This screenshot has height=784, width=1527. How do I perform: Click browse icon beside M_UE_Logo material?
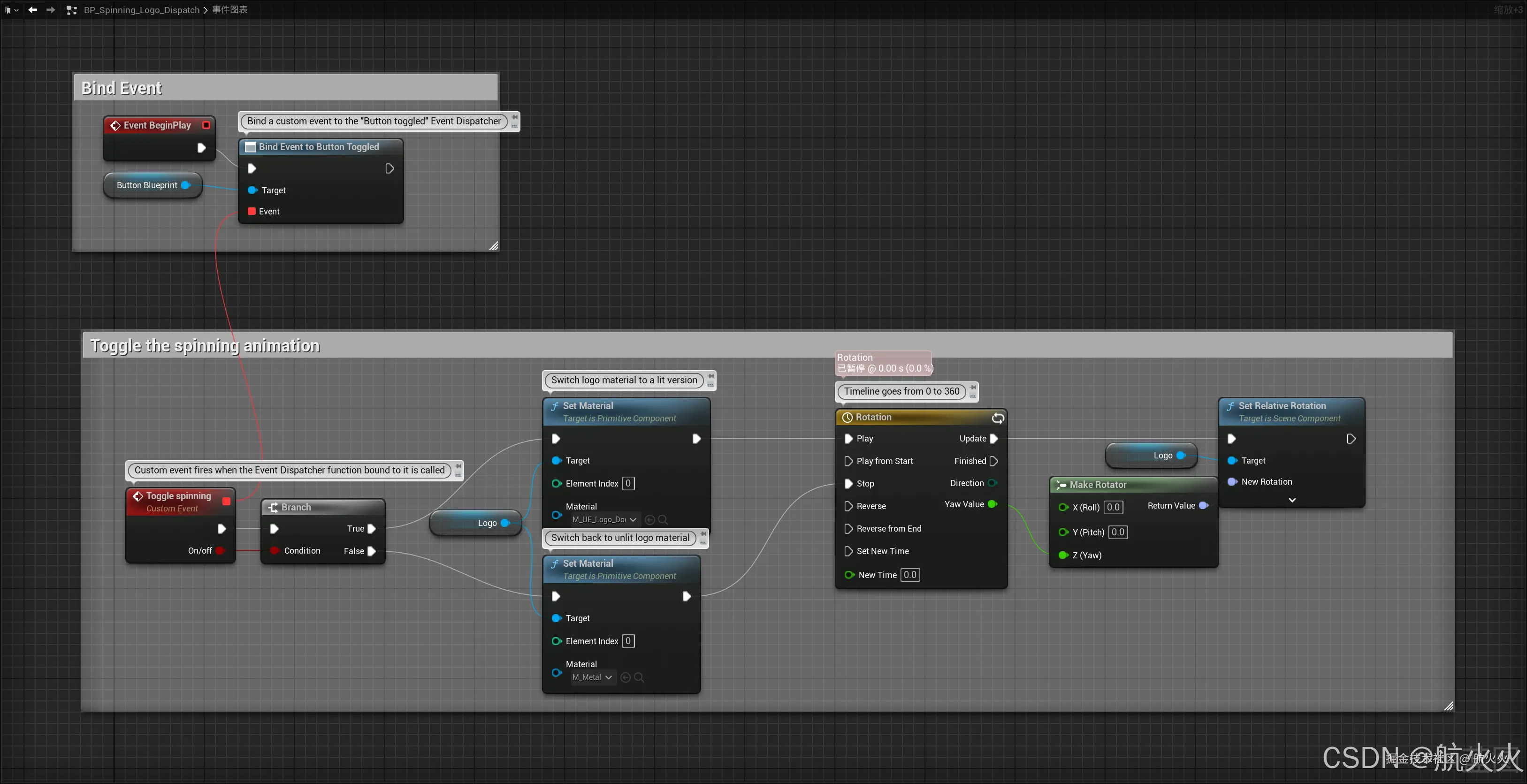663,520
